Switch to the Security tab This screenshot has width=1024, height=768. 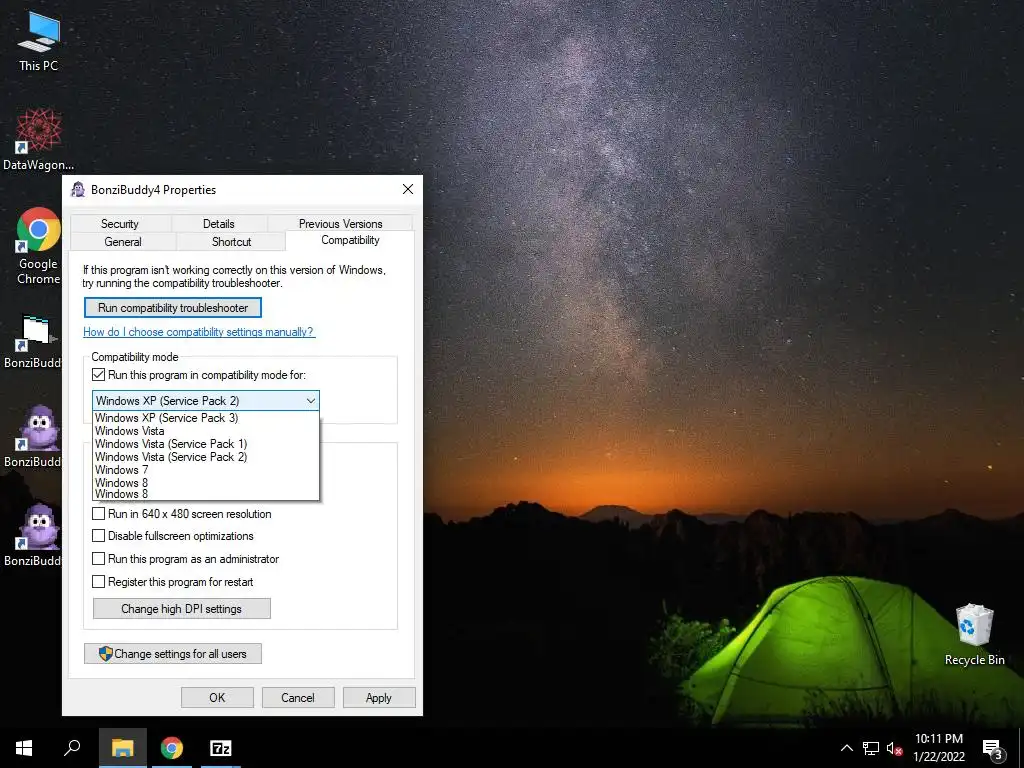click(x=120, y=223)
